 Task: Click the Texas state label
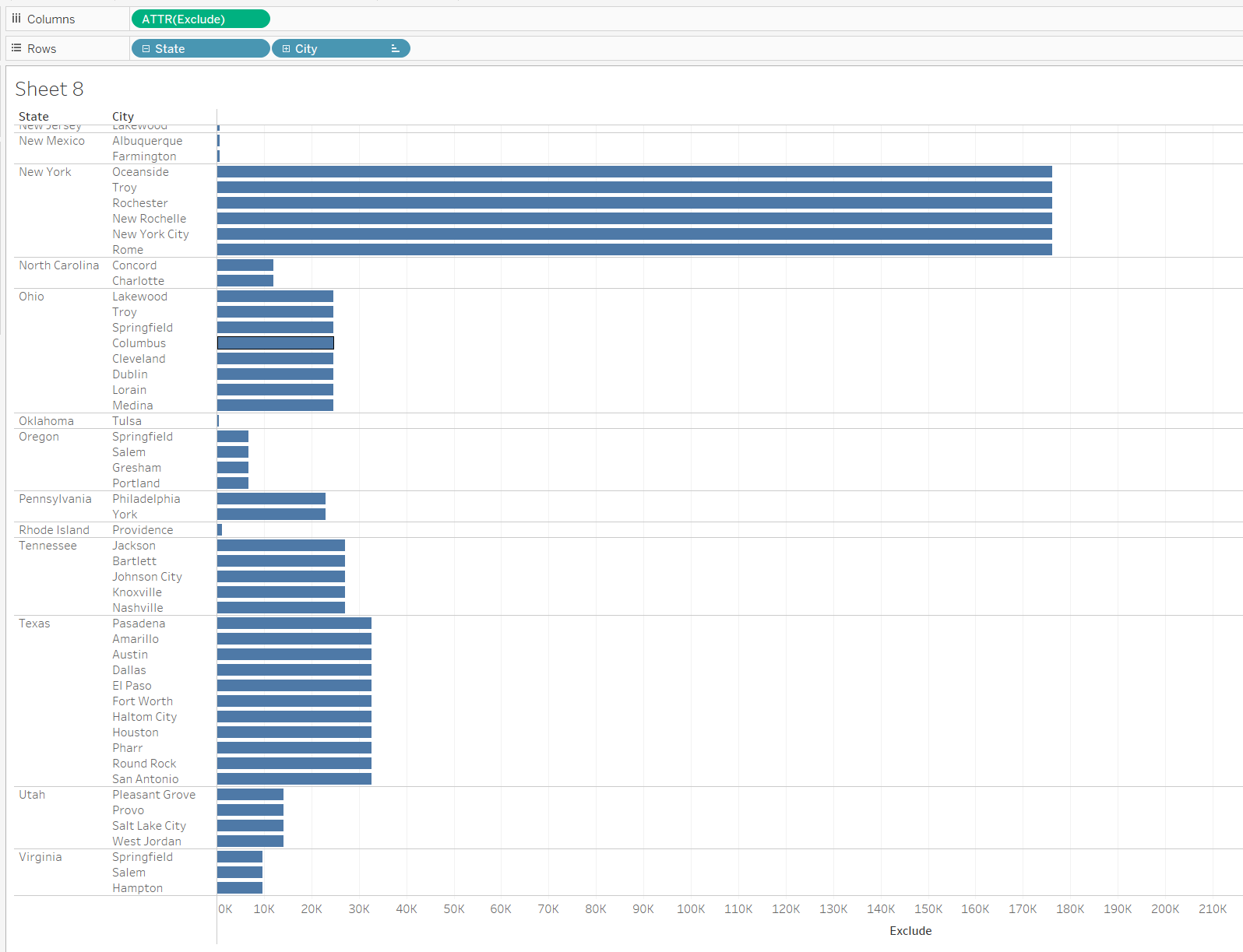coord(34,624)
